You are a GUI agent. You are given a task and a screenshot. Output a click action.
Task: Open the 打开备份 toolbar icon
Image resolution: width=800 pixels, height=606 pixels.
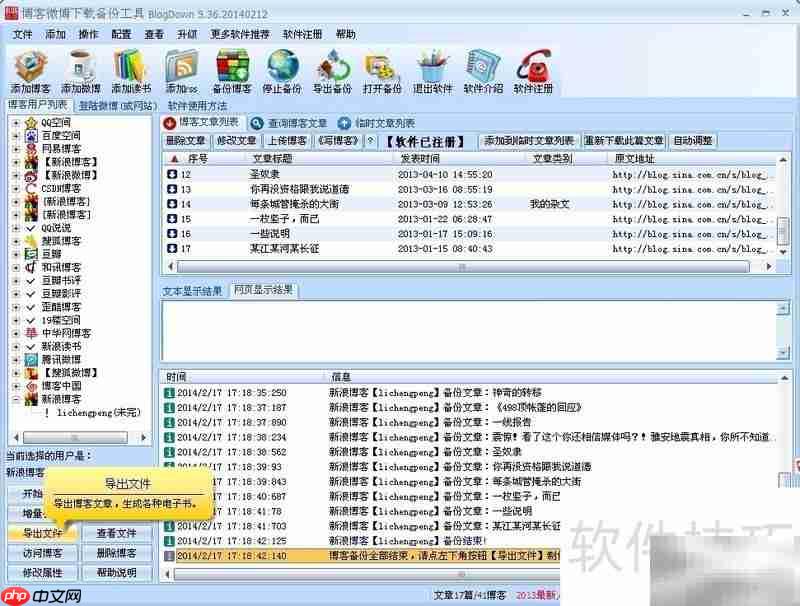tap(382, 67)
